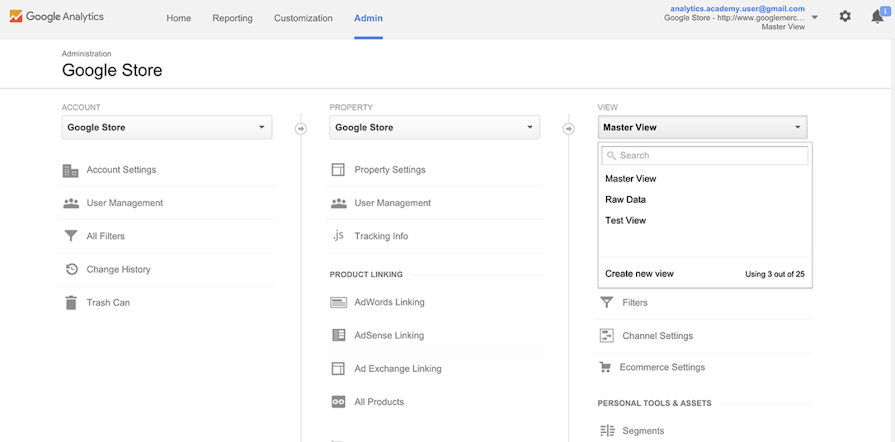Expand the Property dropdown showing Google Store
Screen dimensions: 895x442
434,127
